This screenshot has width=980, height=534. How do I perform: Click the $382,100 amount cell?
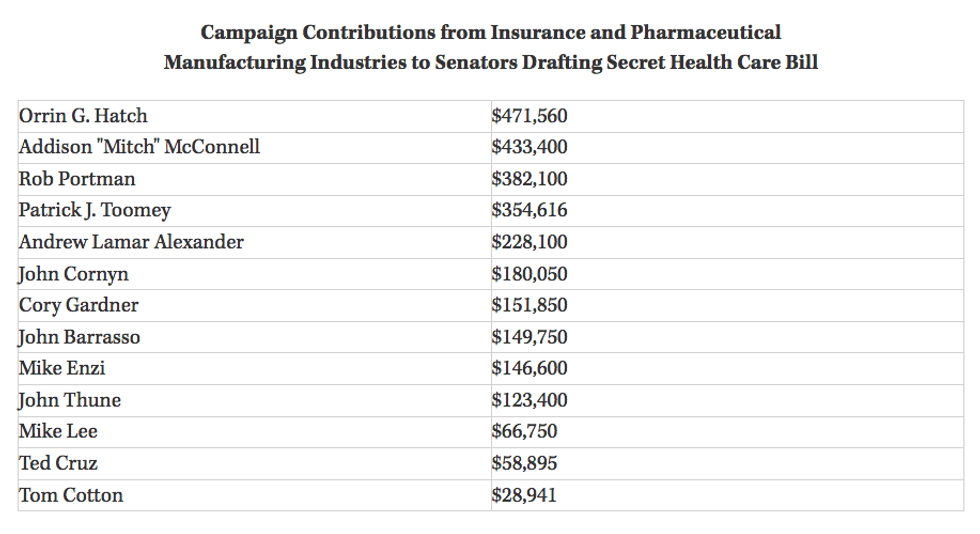click(x=529, y=179)
